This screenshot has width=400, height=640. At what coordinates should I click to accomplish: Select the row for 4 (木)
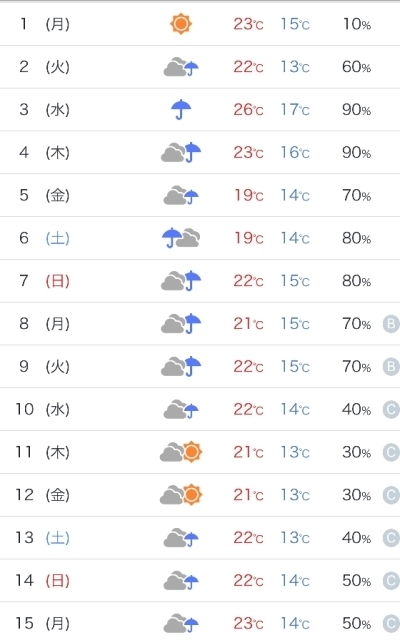click(200, 152)
